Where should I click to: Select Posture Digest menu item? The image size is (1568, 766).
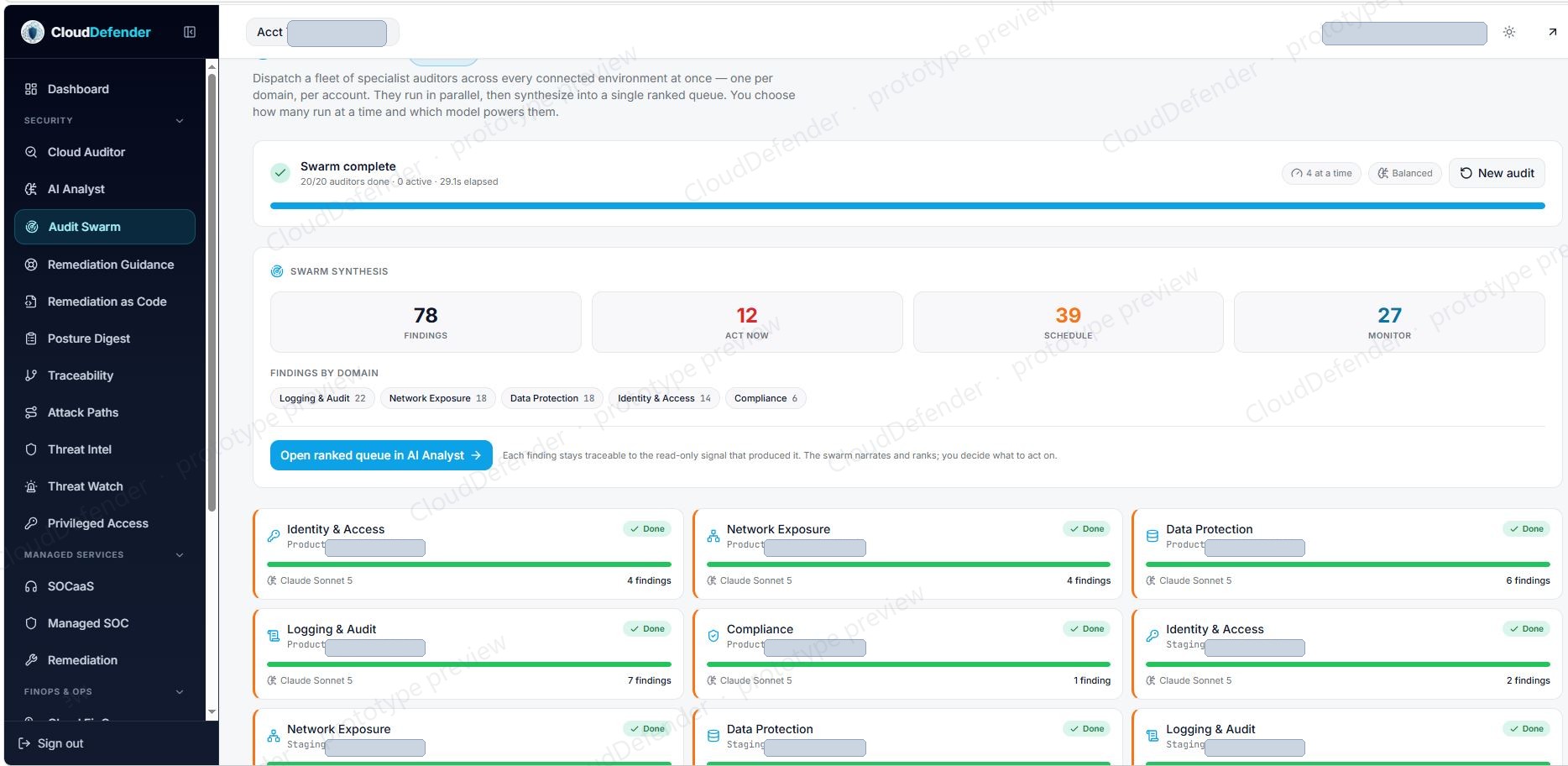pos(105,338)
